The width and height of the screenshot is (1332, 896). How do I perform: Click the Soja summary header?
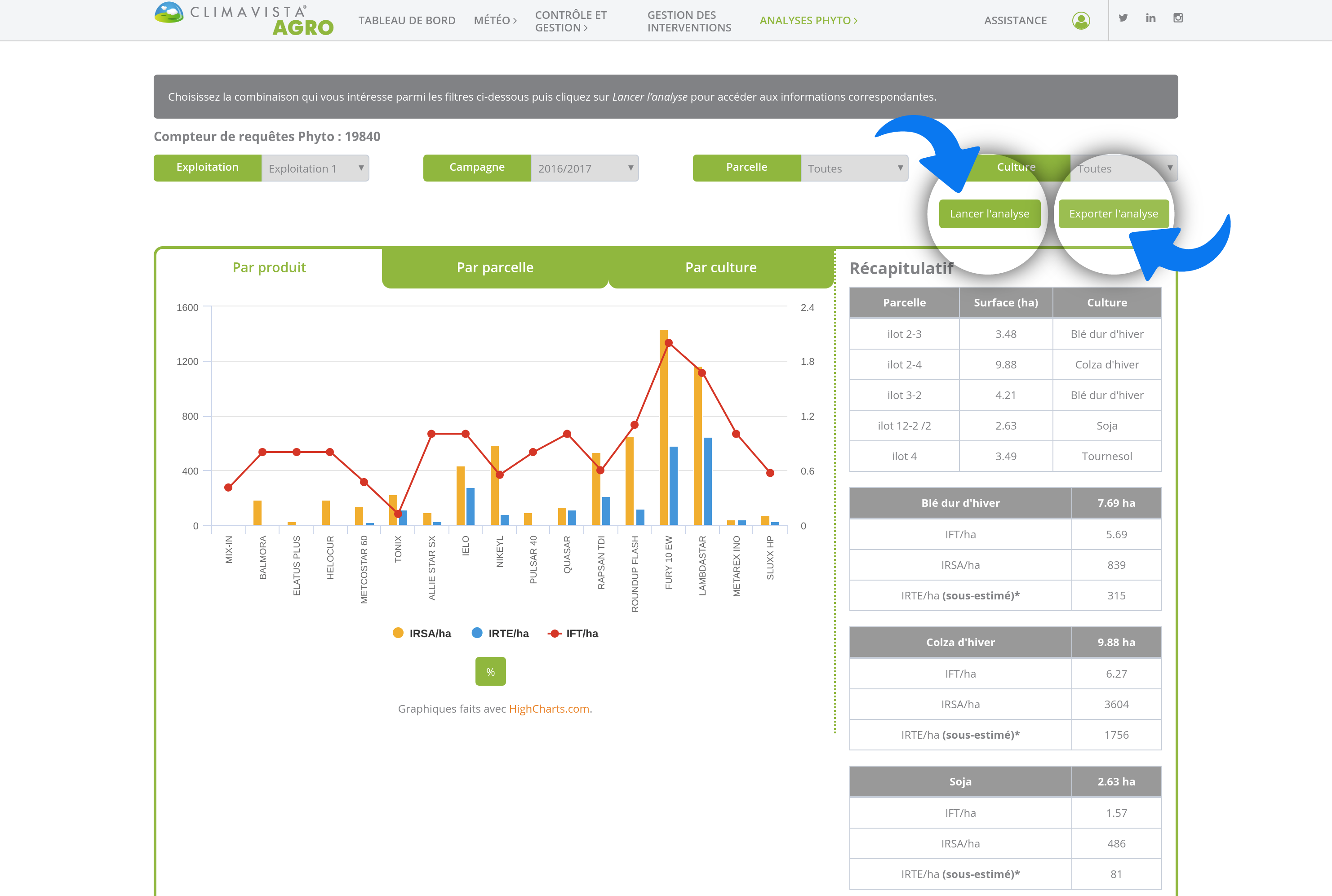coord(960,782)
